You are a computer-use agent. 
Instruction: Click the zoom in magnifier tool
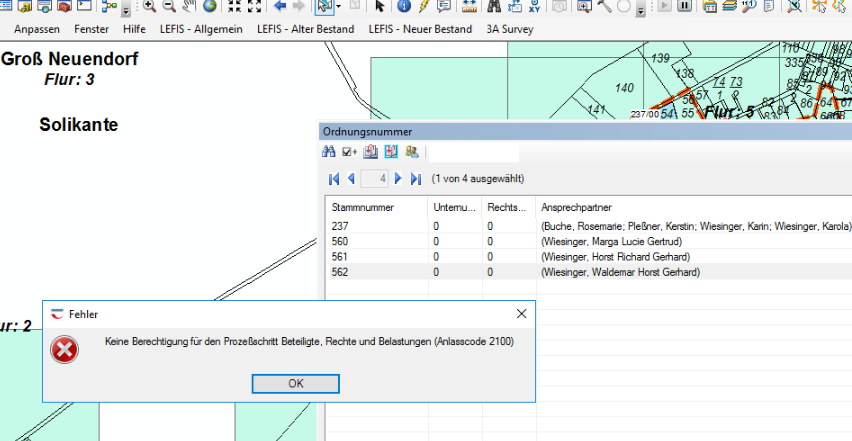click(x=149, y=6)
